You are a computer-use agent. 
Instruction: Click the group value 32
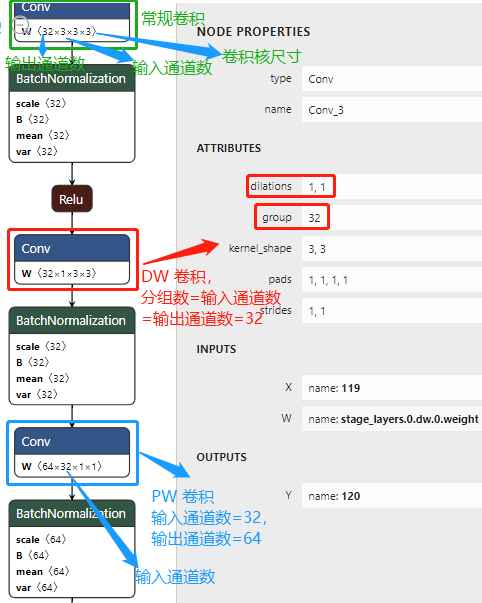(392, 218)
